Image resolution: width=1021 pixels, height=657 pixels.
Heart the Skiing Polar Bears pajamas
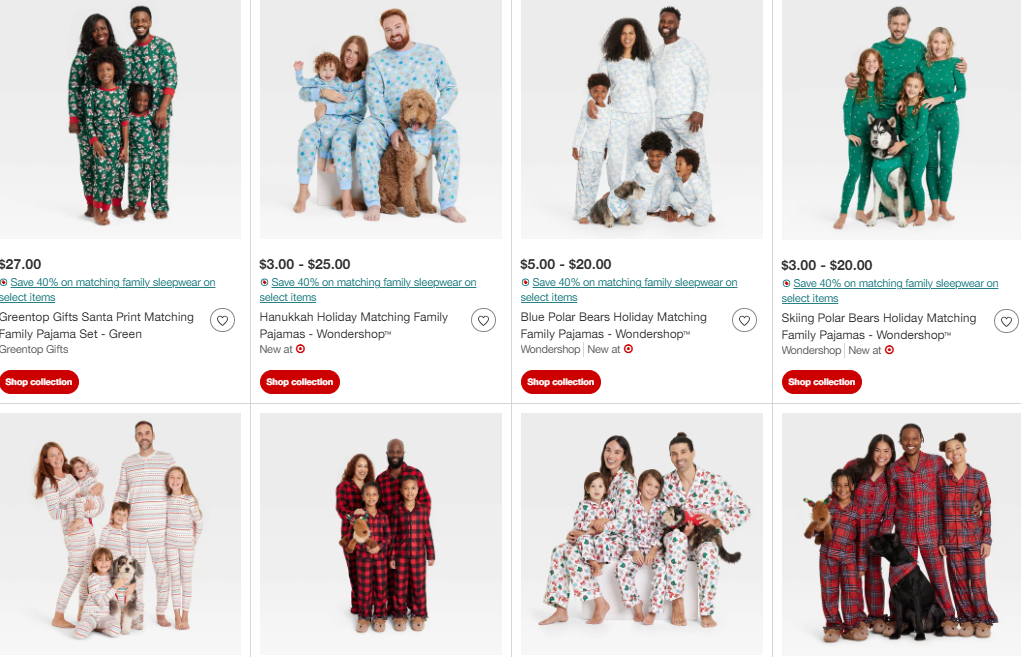(1007, 322)
